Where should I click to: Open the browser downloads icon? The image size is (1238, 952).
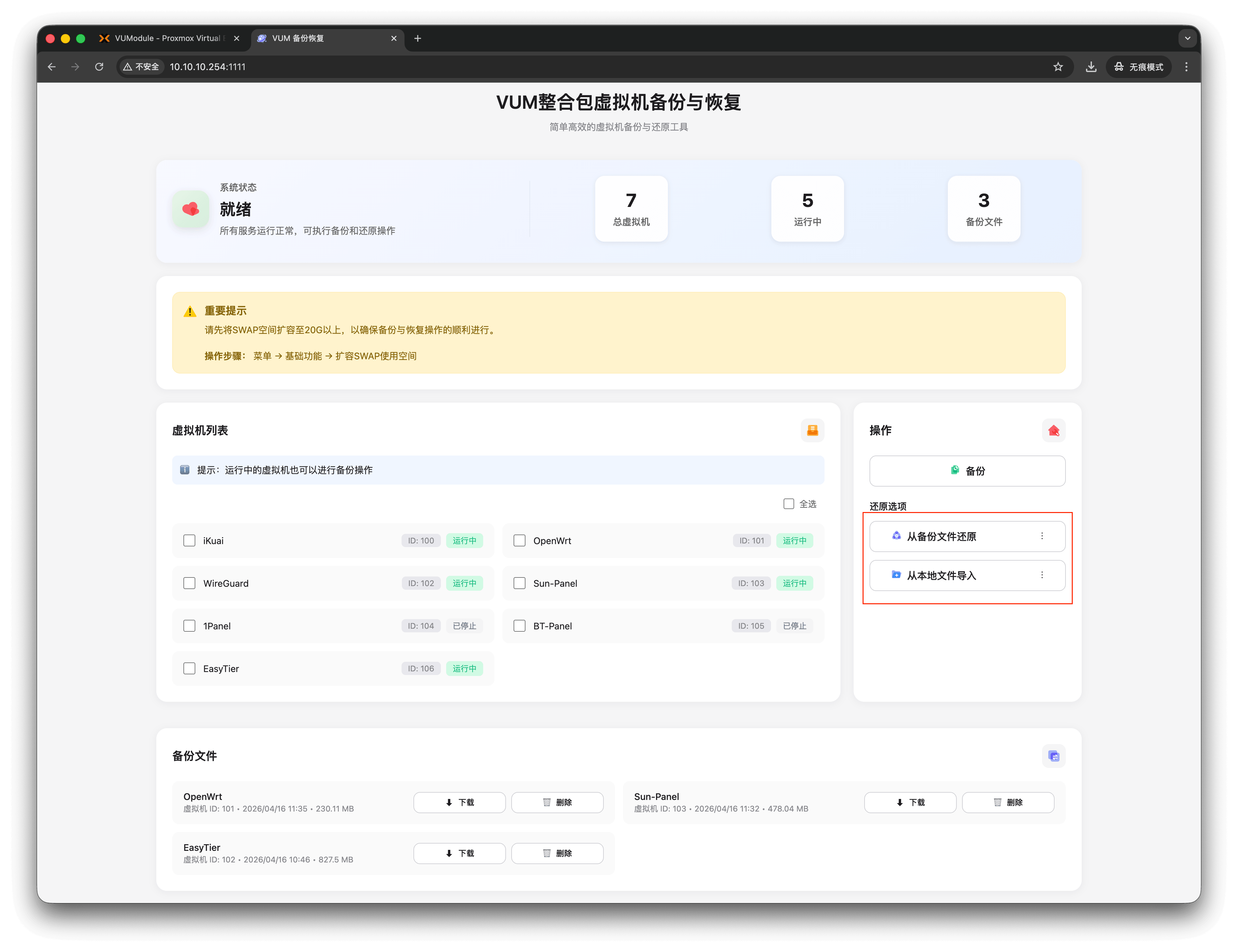pyautogui.click(x=1091, y=67)
